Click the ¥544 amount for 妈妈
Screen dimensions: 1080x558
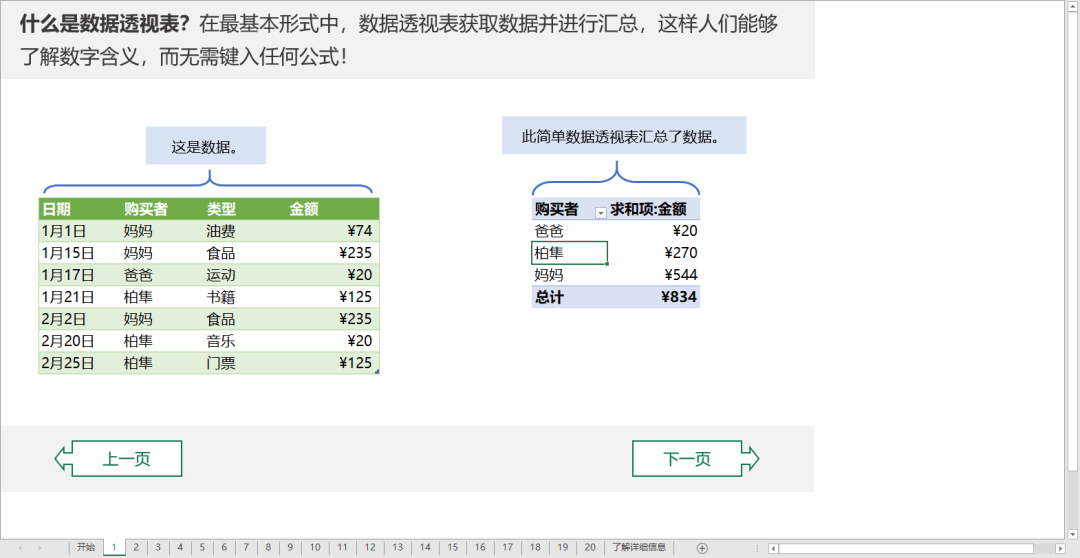679,275
